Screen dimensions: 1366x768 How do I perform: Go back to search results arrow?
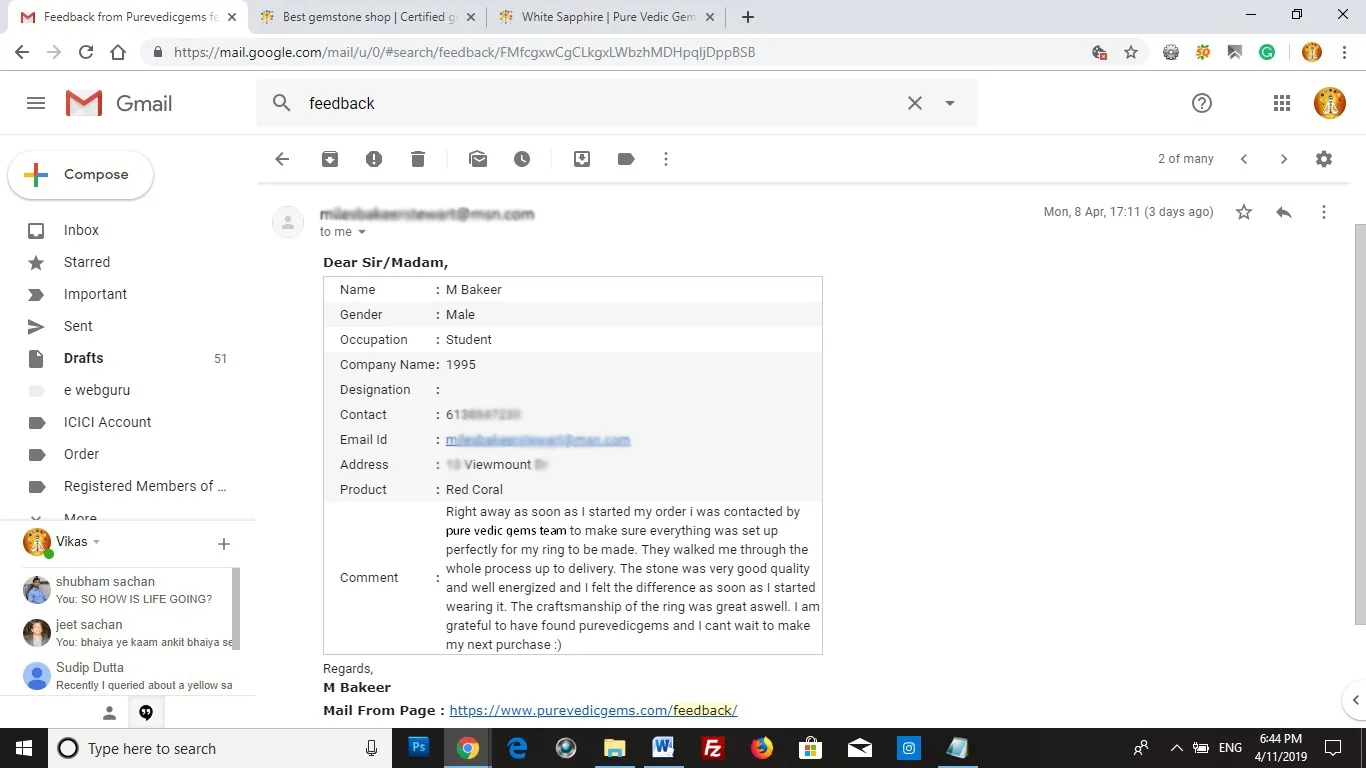coord(282,159)
